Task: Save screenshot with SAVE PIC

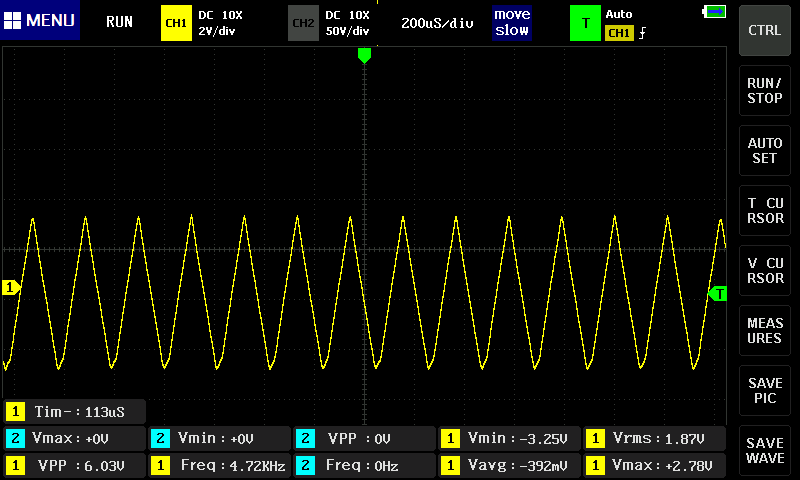Action: point(765,391)
